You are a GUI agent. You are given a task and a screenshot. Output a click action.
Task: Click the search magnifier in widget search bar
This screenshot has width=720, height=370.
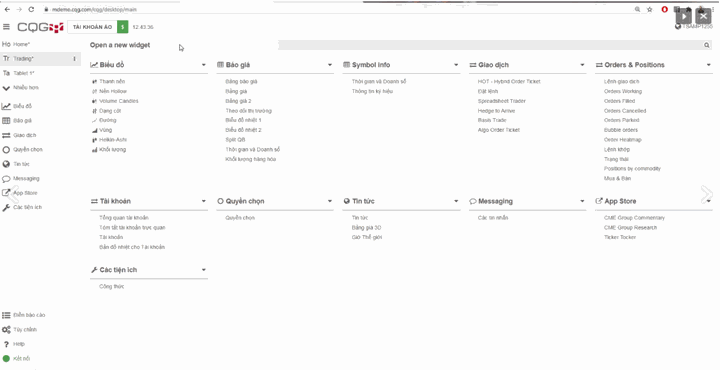click(x=707, y=45)
